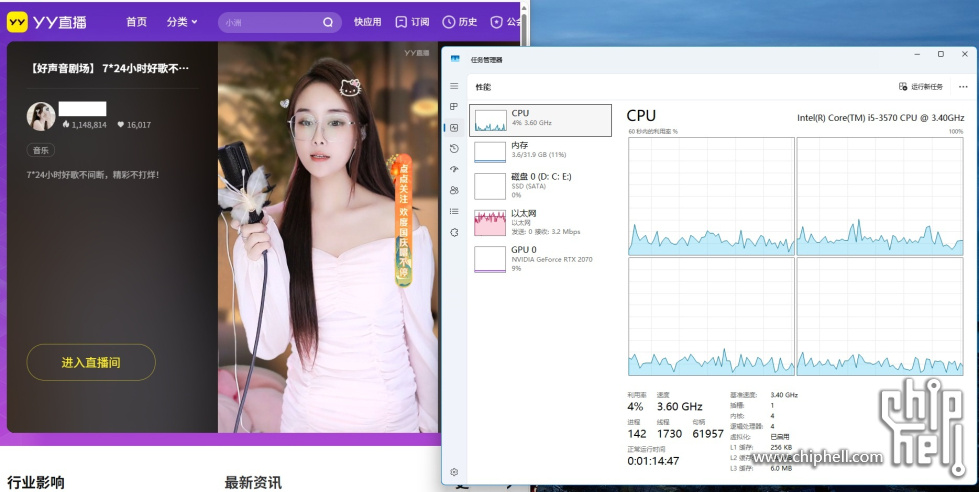The height and width of the screenshot is (492, 979).
Task: Go to 首页 home tab
Action: coord(136,21)
